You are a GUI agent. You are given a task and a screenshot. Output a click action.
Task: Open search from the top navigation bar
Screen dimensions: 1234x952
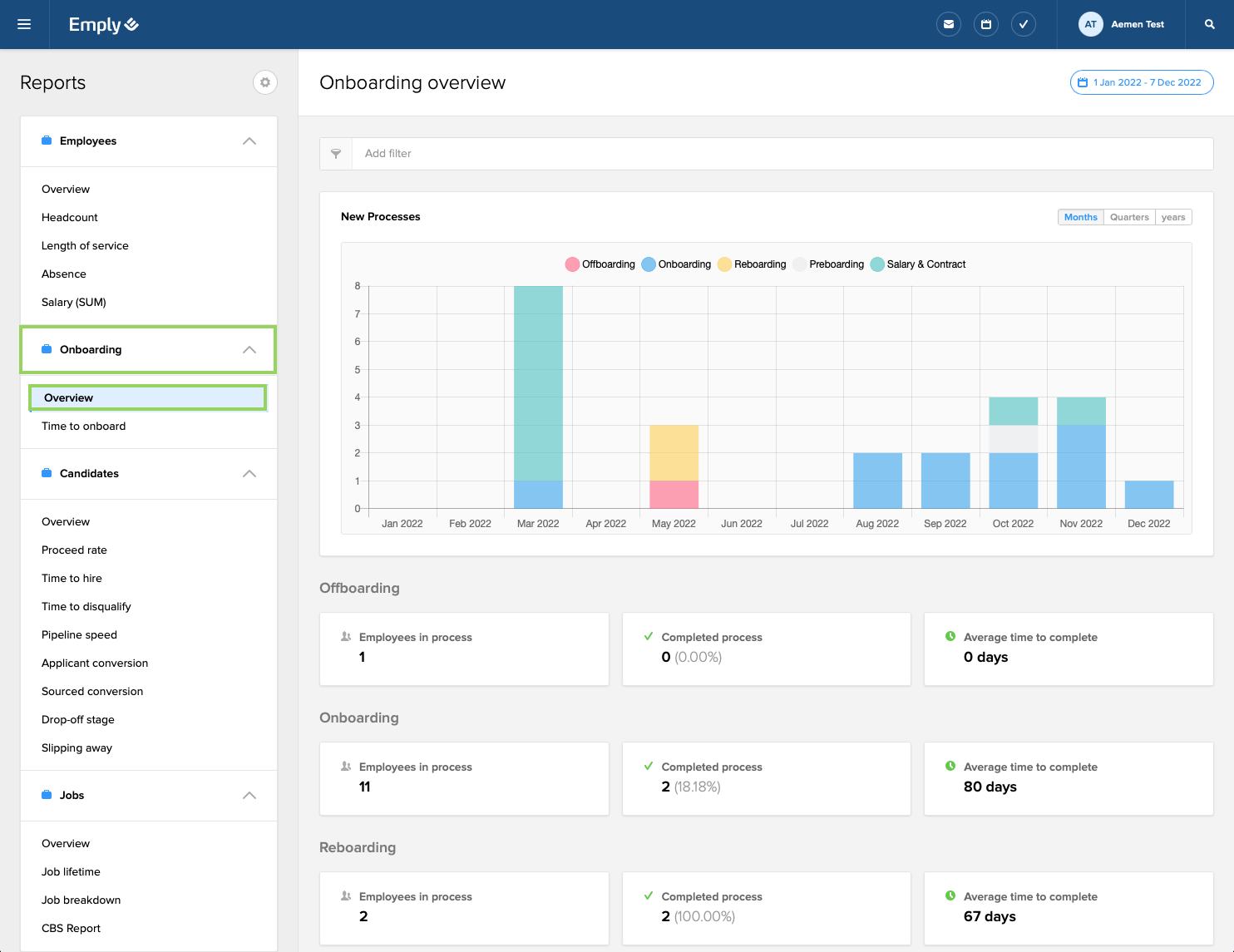point(1209,24)
